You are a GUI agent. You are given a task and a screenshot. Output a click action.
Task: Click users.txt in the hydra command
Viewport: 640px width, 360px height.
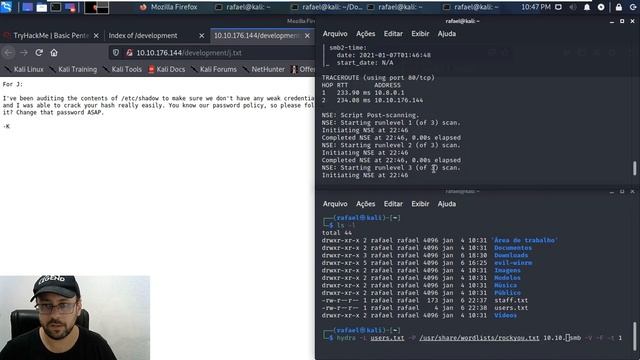(x=387, y=338)
